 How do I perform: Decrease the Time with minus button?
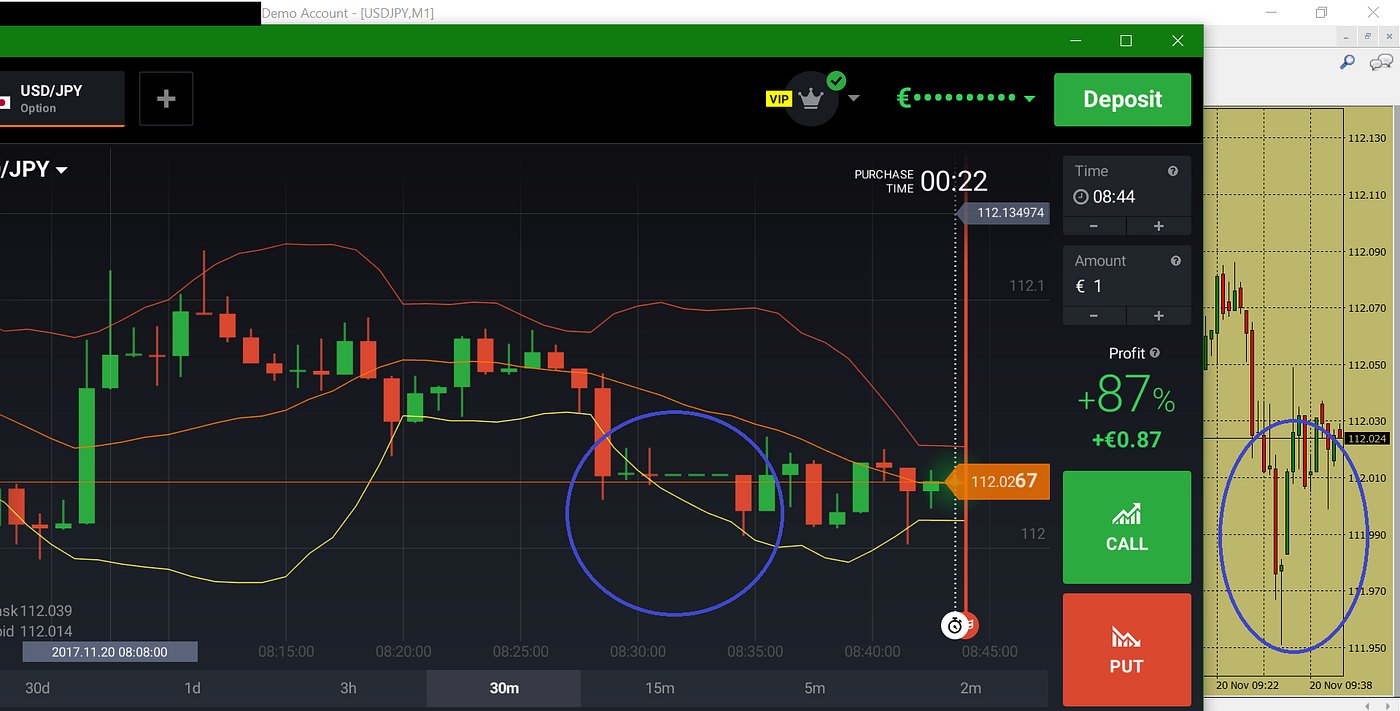(1094, 226)
